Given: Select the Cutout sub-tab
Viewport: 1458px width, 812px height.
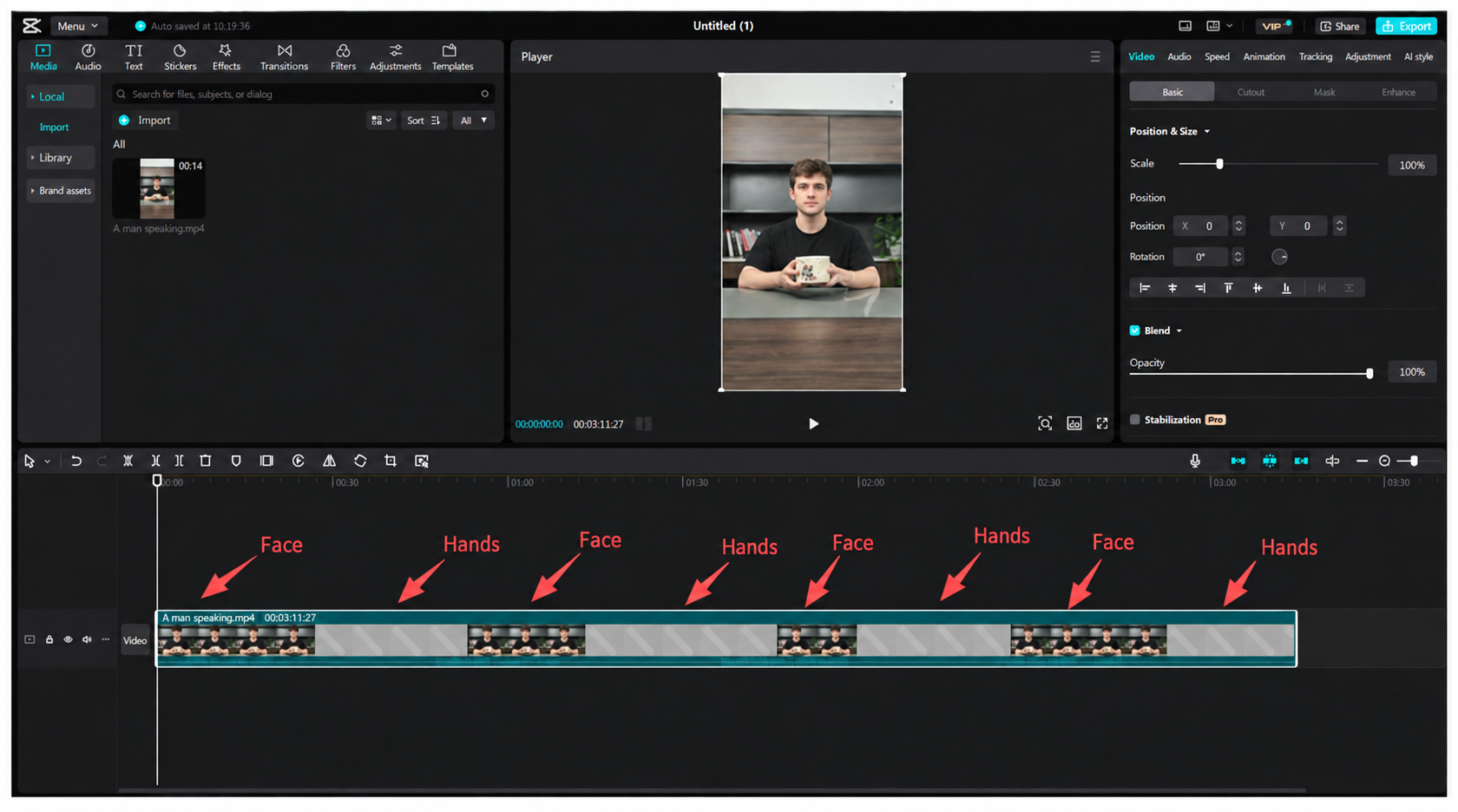Looking at the screenshot, I should pyautogui.click(x=1251, y=92).
